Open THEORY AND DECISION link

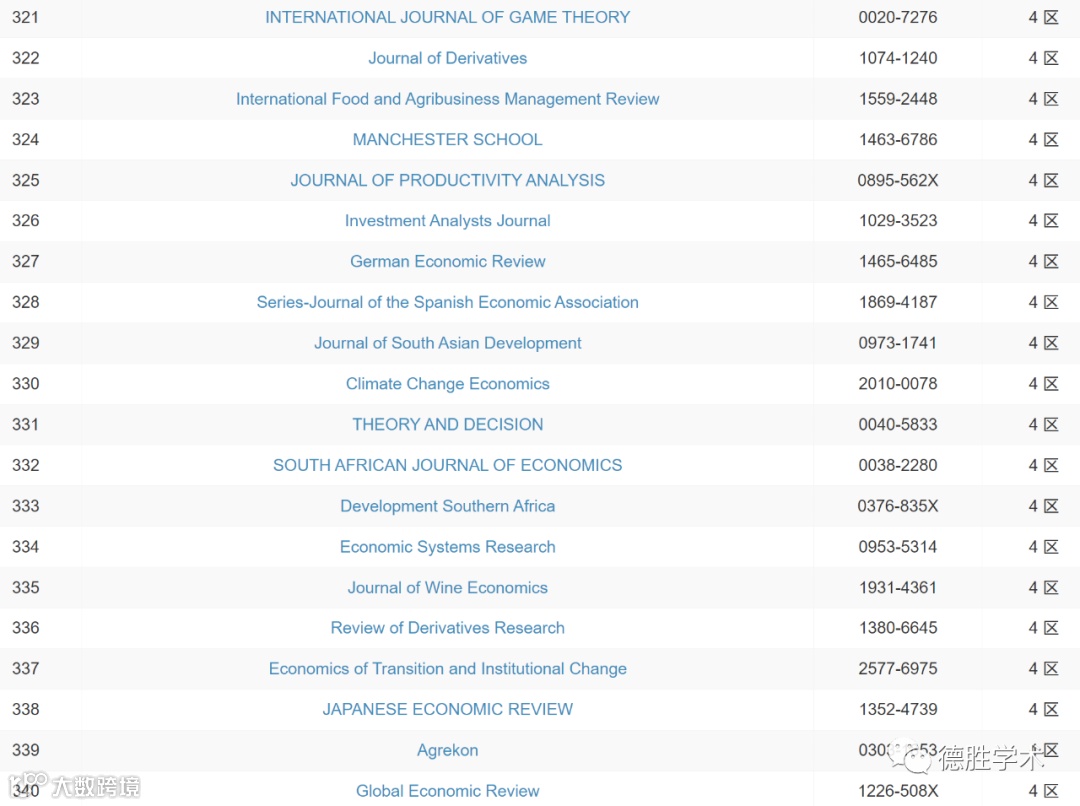tap(448, 424)
